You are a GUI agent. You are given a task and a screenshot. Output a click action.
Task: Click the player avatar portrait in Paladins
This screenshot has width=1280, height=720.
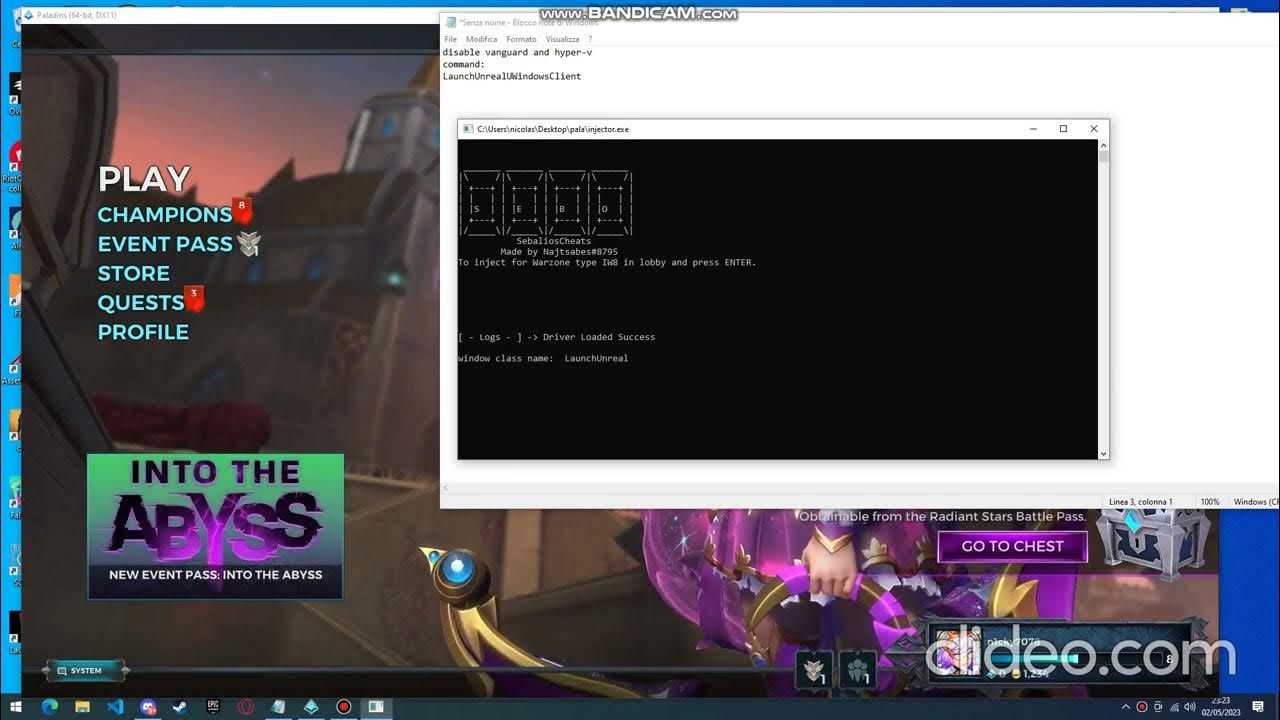click(x=957, y=654)
